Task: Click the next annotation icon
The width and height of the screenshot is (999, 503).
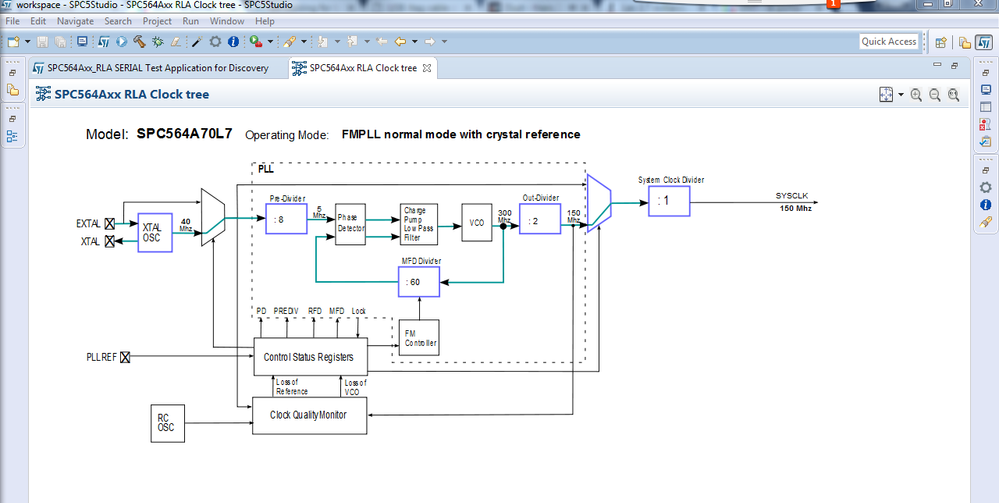Action: coord(323,41)
